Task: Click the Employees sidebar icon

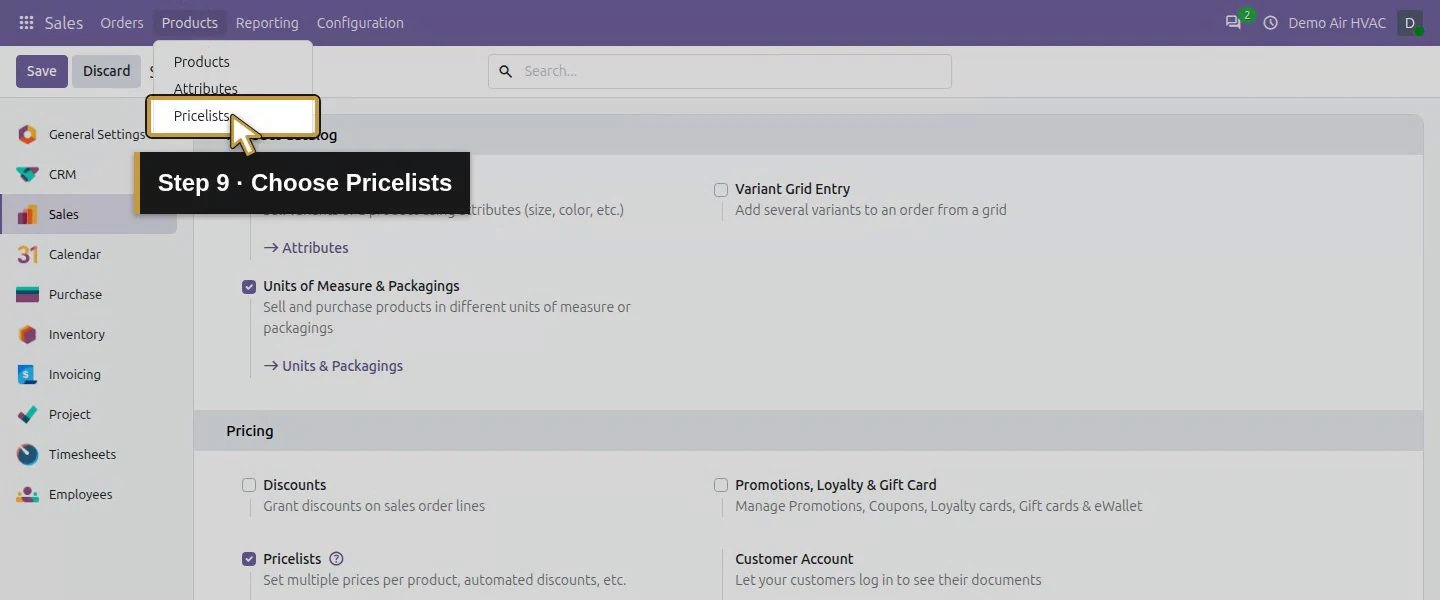Action: coord(28,495)
